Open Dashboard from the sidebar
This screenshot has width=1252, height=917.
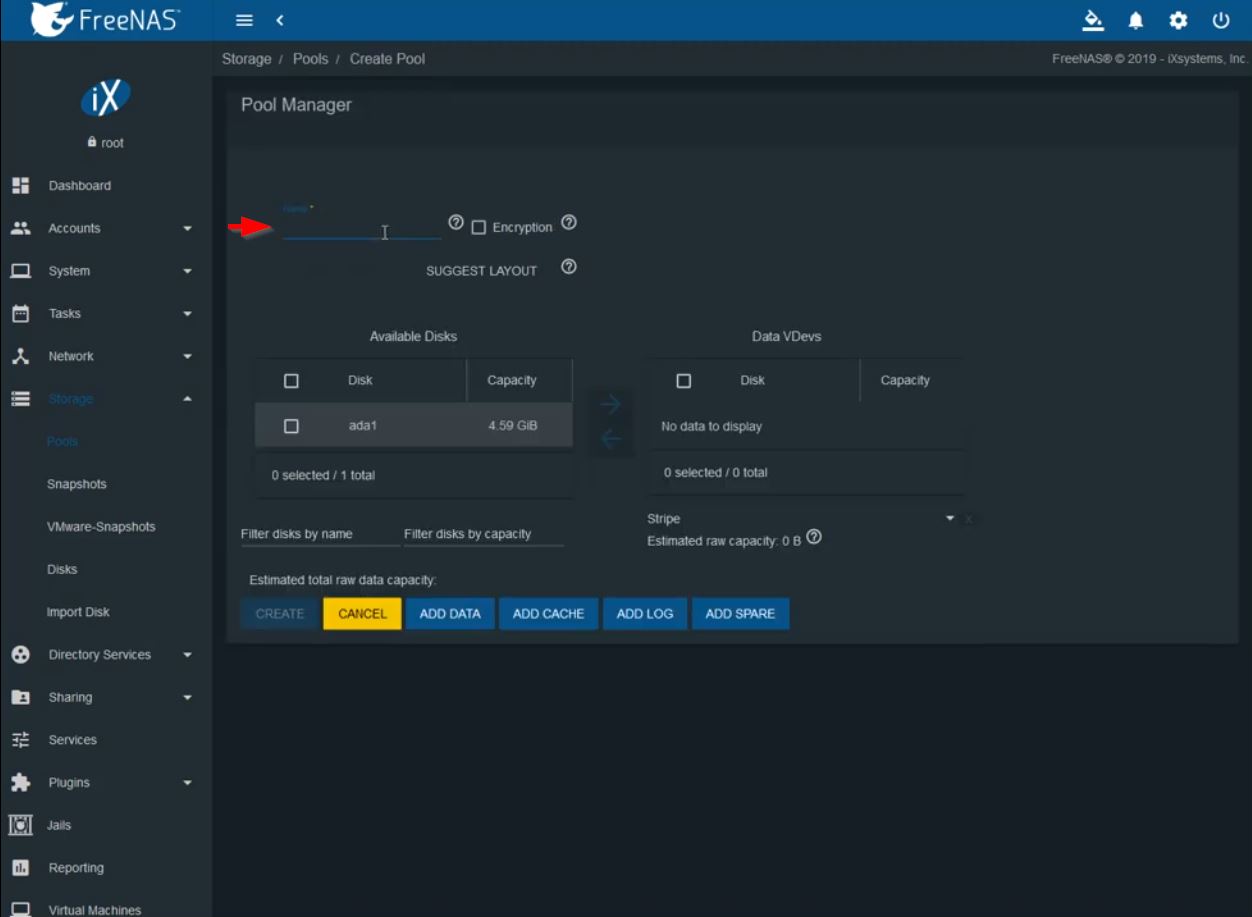coord(80,186)
